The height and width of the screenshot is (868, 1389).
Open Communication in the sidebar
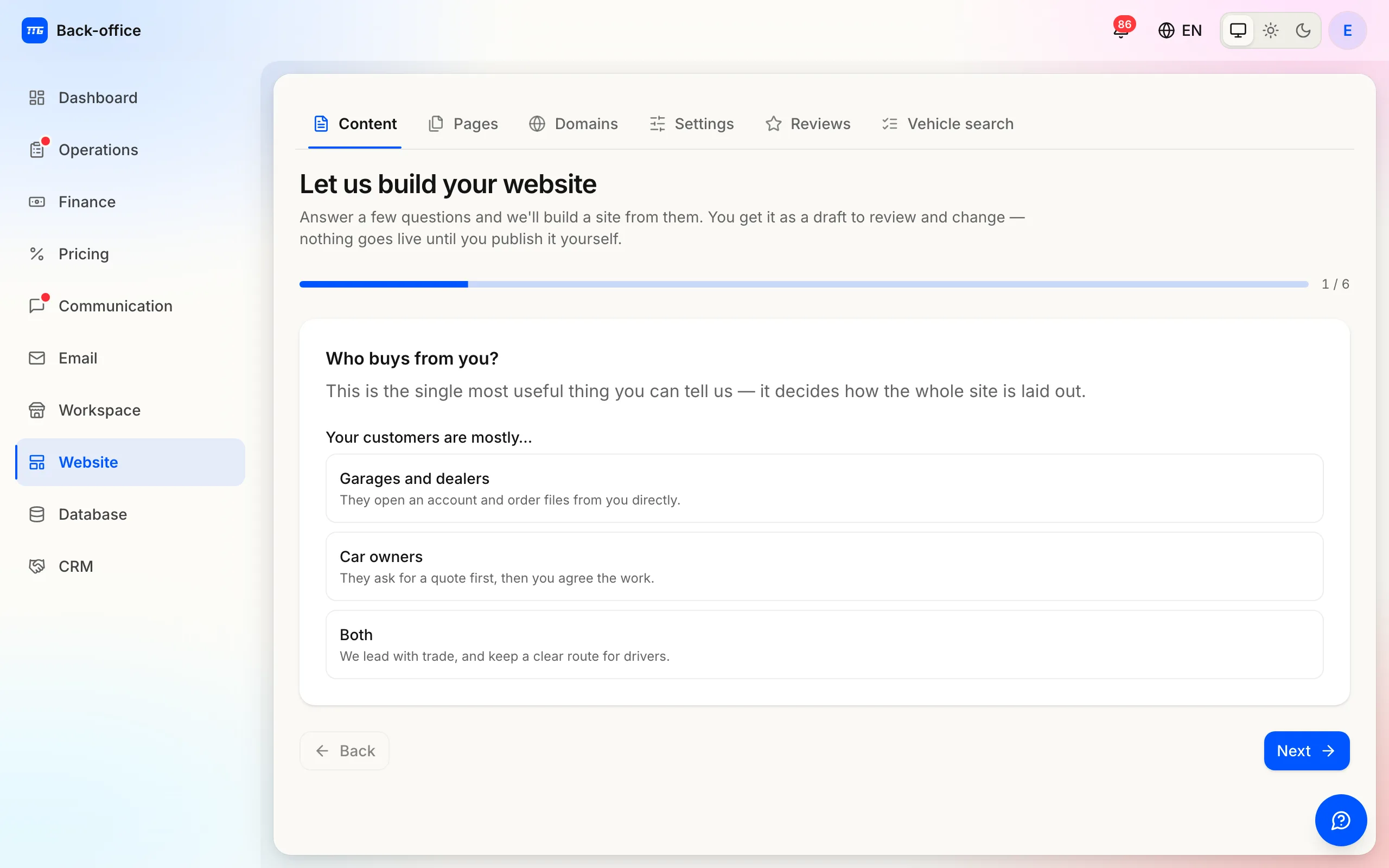point(130,306)
